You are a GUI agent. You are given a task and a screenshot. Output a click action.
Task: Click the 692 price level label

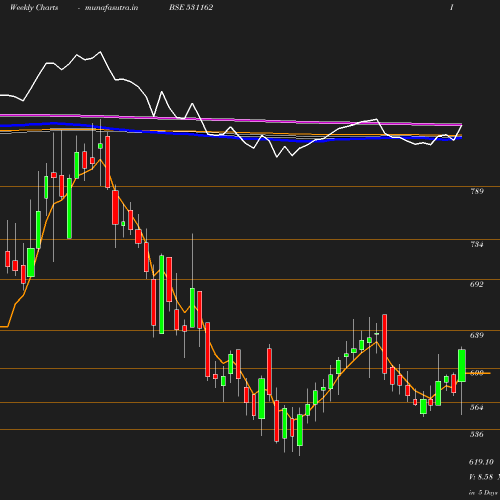click(x=477, y=284)
